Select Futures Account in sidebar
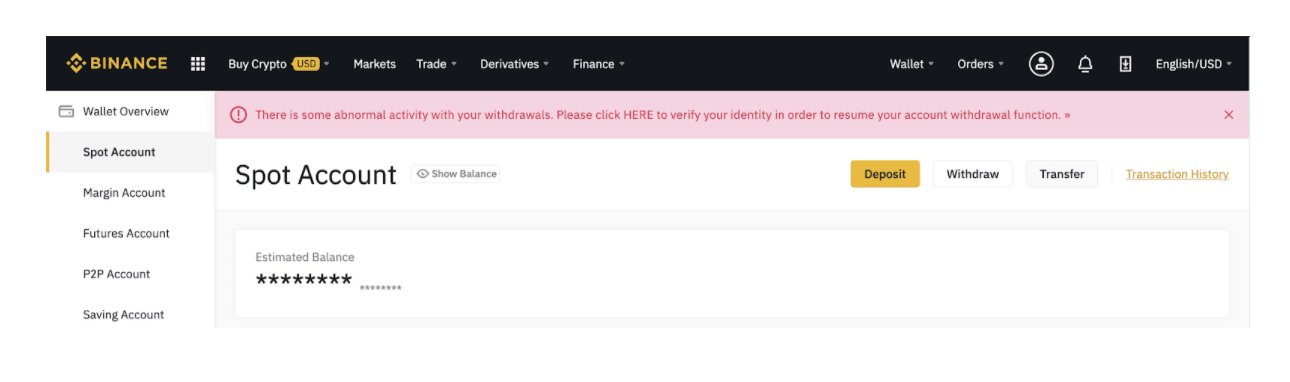The width and height of the screenshot is (1290, 382). (x=126, y=234)
